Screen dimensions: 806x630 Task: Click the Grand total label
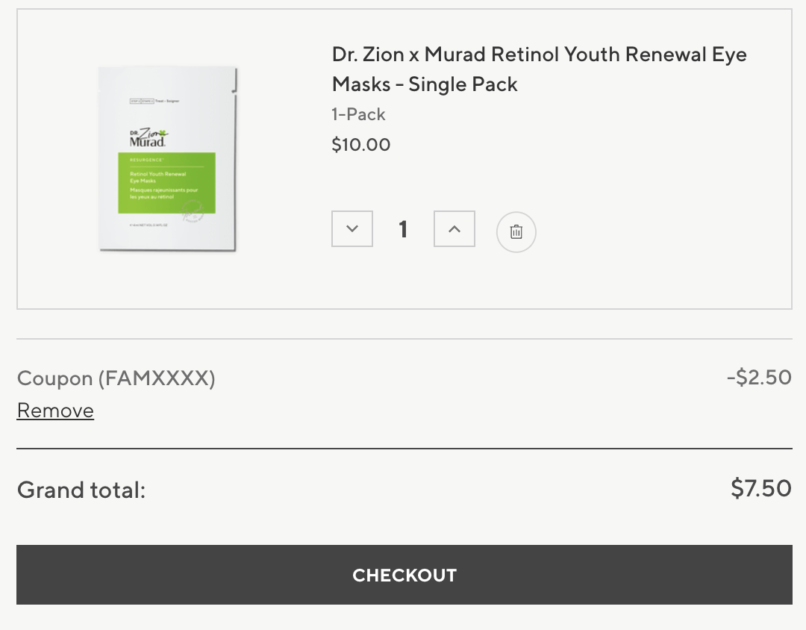[x=81, y=490]
